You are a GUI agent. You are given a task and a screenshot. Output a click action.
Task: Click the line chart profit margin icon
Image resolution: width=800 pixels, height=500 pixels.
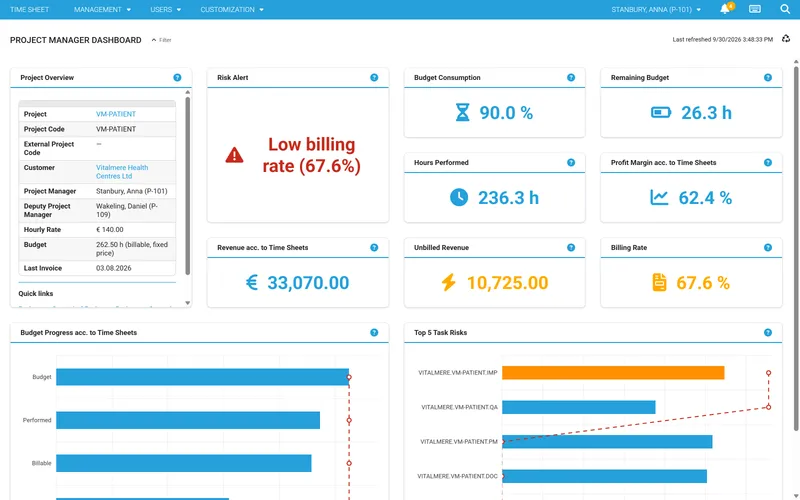[x=659, y=197]
